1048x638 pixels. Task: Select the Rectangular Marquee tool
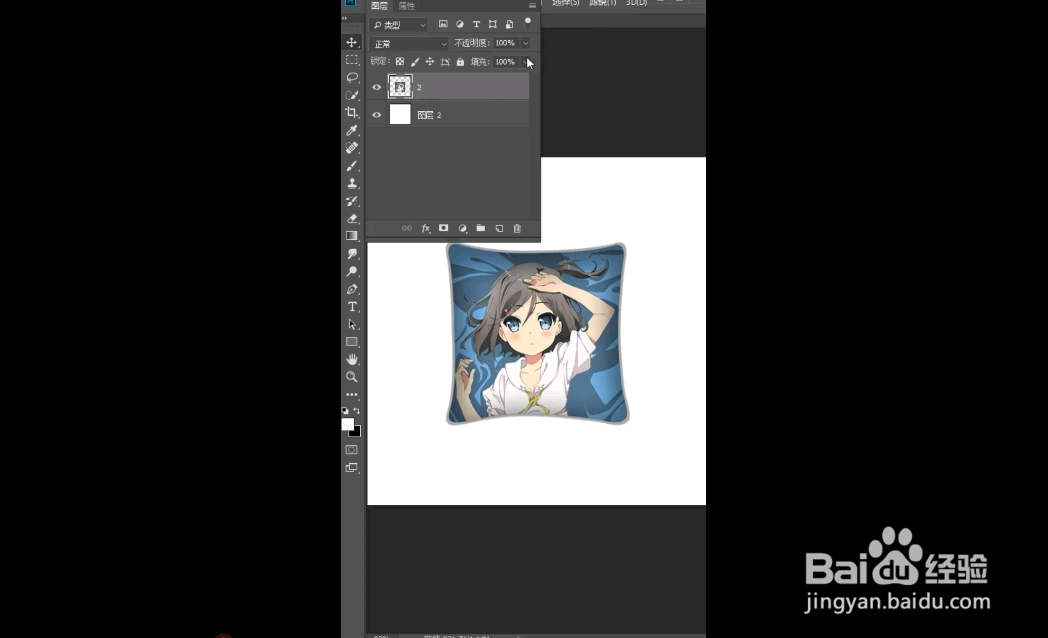pos(352,60)
